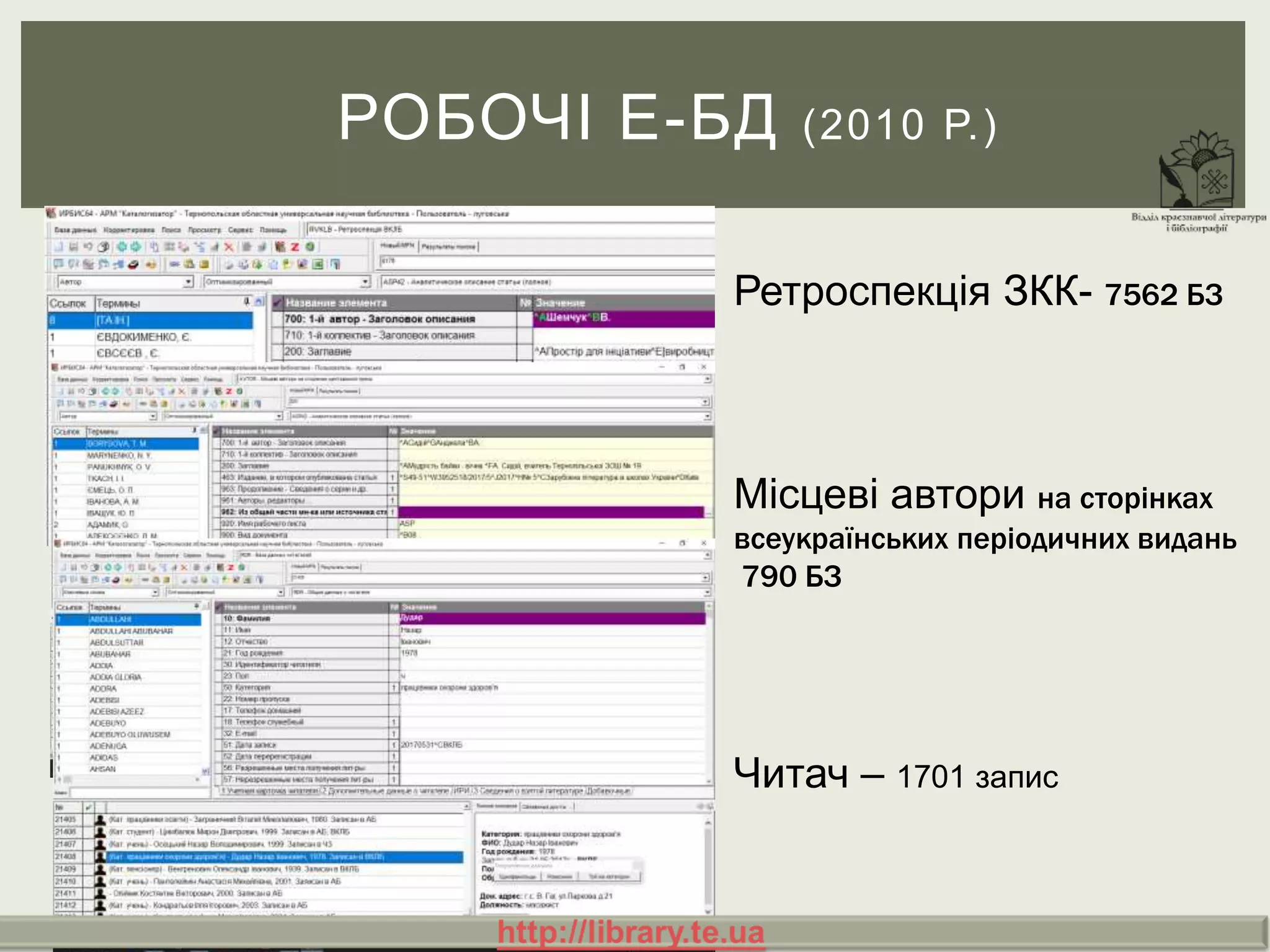The height and width of the screenshot is (952, 1270).
Task: Open Корректировка menu in top window
Action: click(x=128, y=230)
